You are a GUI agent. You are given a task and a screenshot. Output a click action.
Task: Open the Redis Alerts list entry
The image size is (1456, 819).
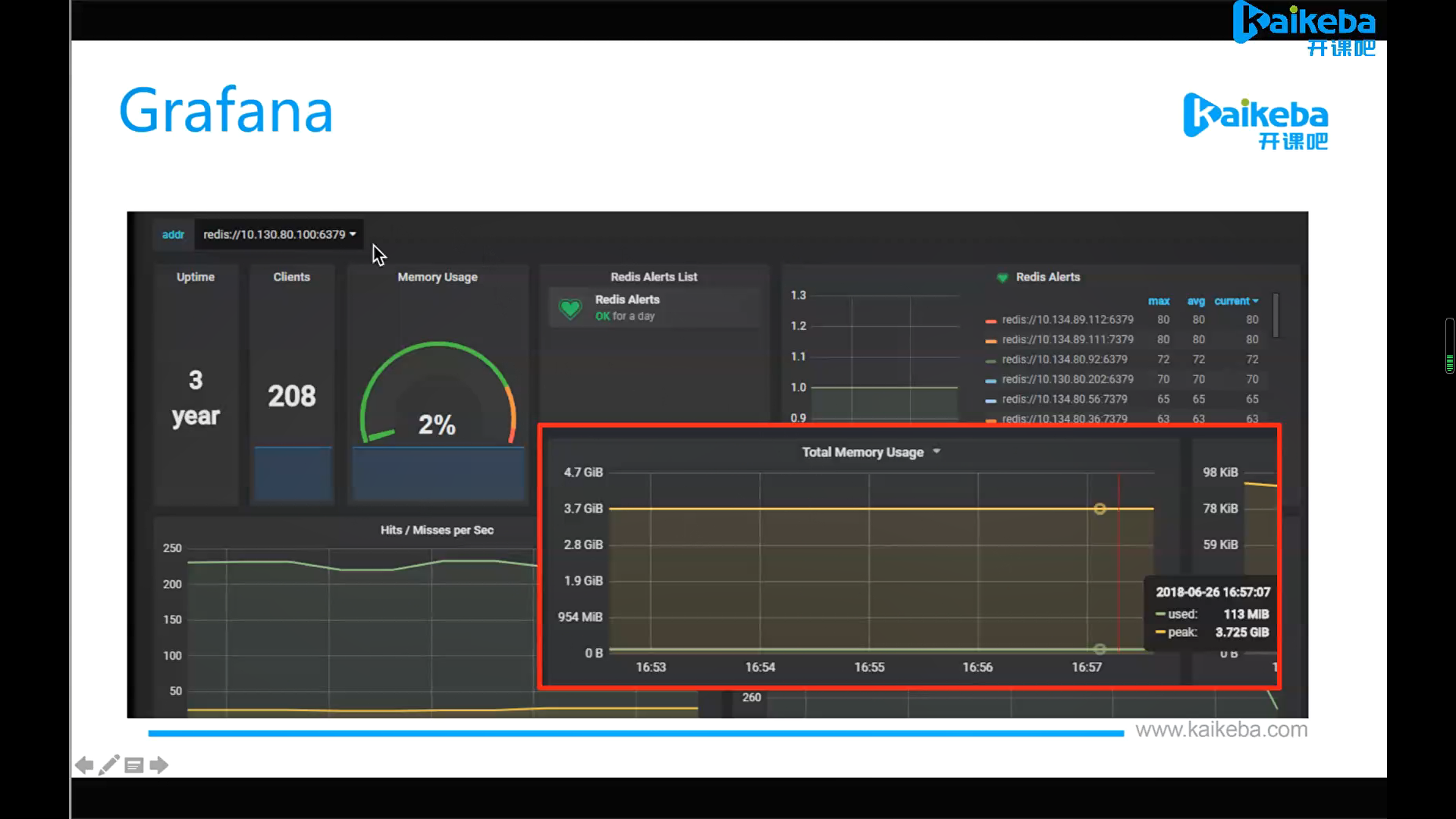pyautogui.click(x=627, y=300)
